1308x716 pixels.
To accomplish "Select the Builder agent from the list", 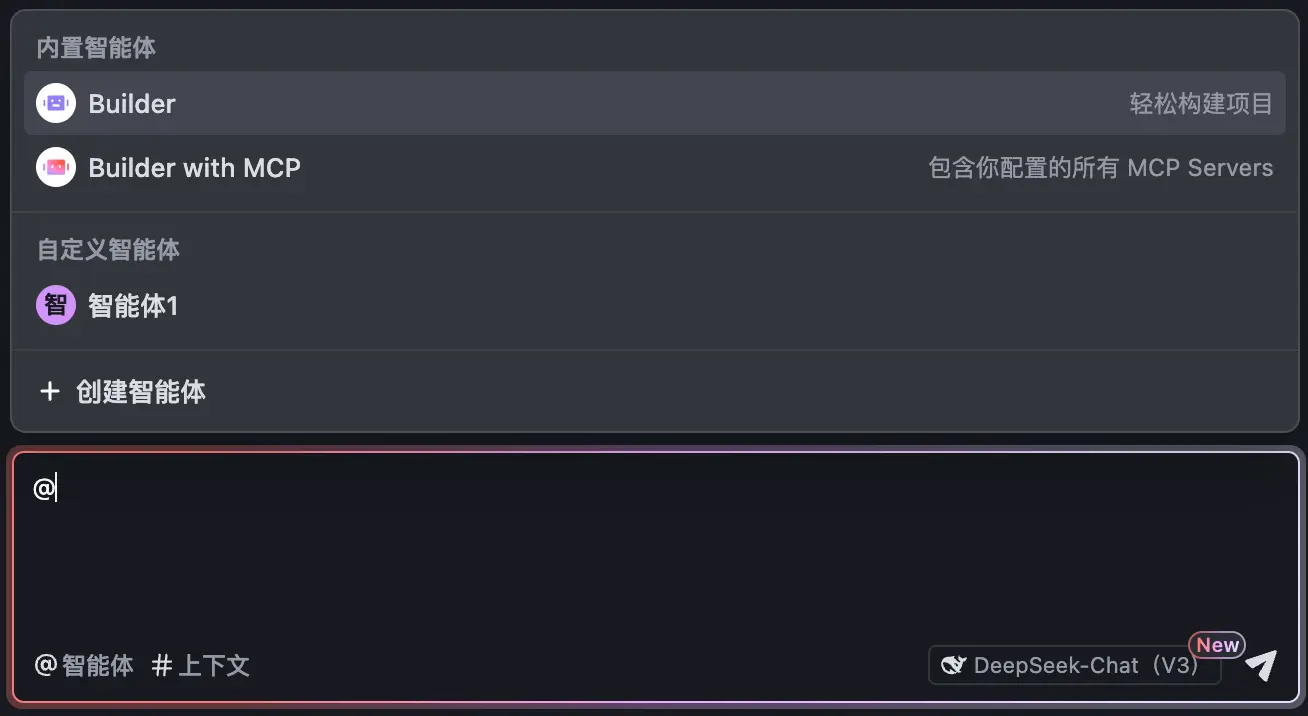I will 654,103.
